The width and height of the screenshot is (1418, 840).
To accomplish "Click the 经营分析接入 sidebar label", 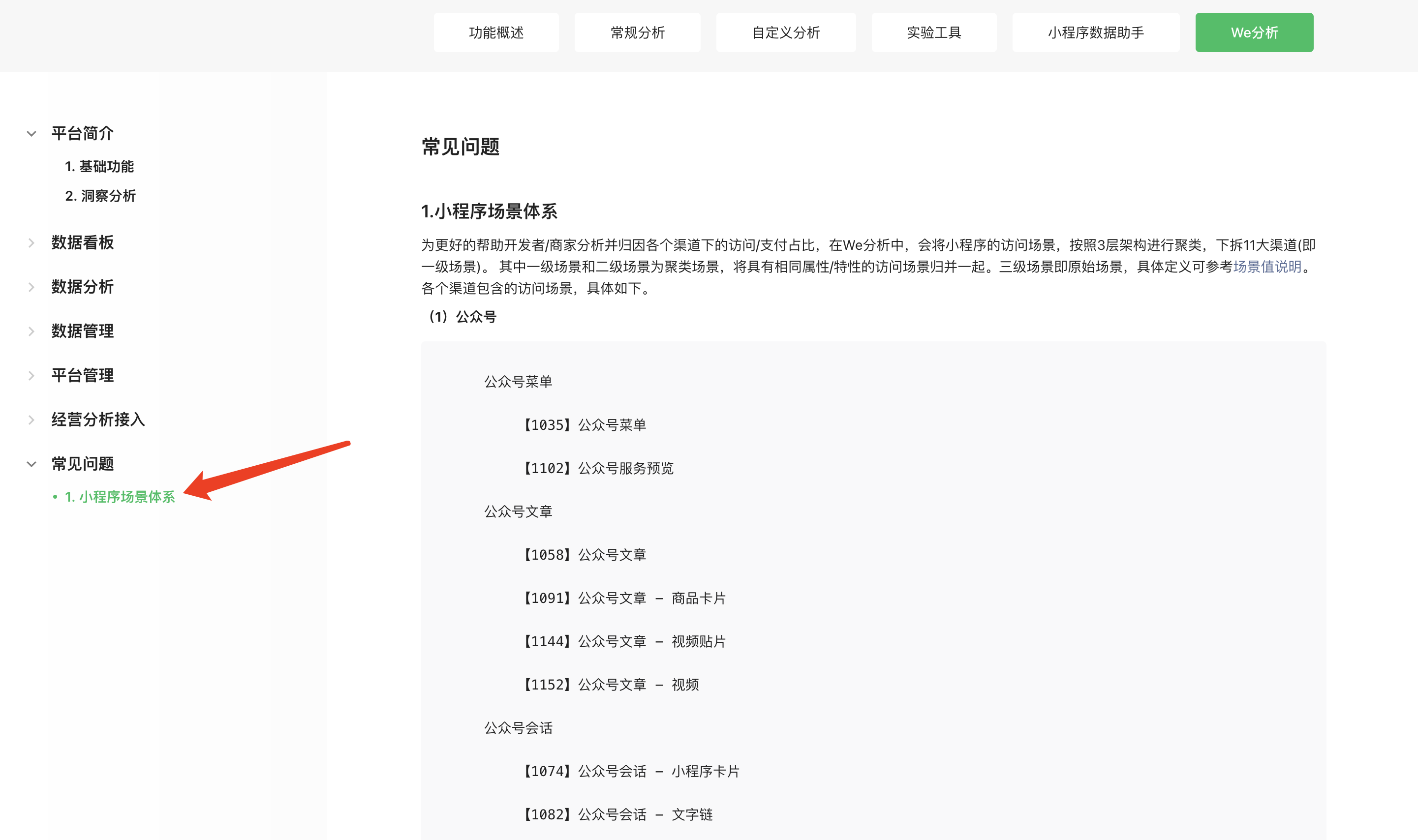I will click(x=98, y=420).
